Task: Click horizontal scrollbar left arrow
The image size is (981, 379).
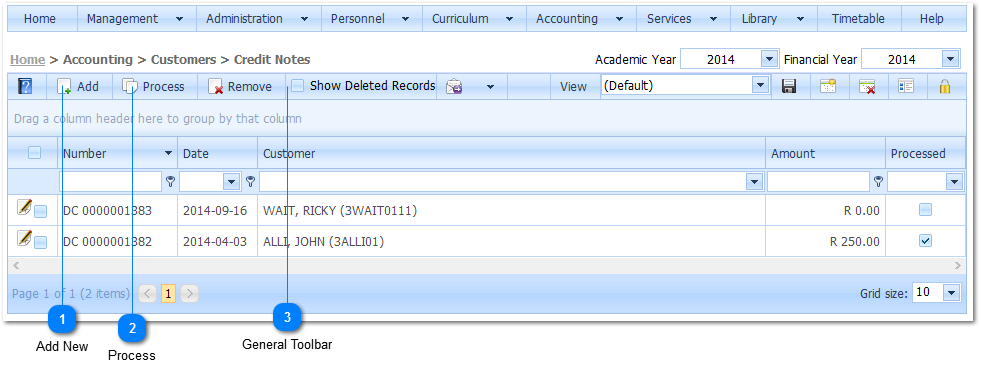Action: tap(16, 266)
